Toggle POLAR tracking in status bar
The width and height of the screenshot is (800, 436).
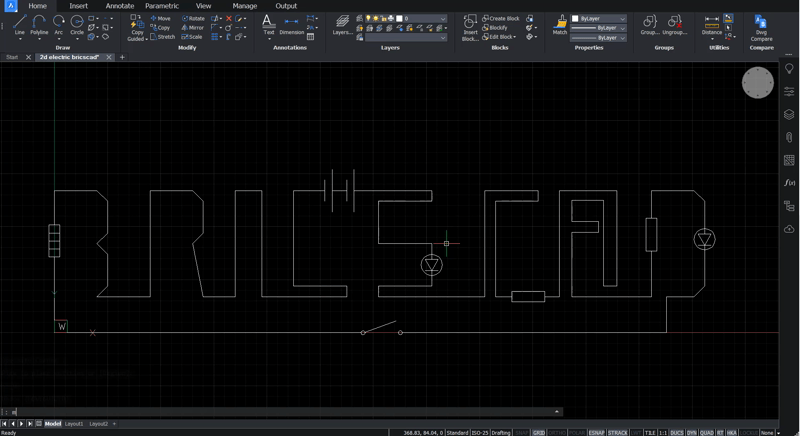pyautogui.click(x=577, y=432)
